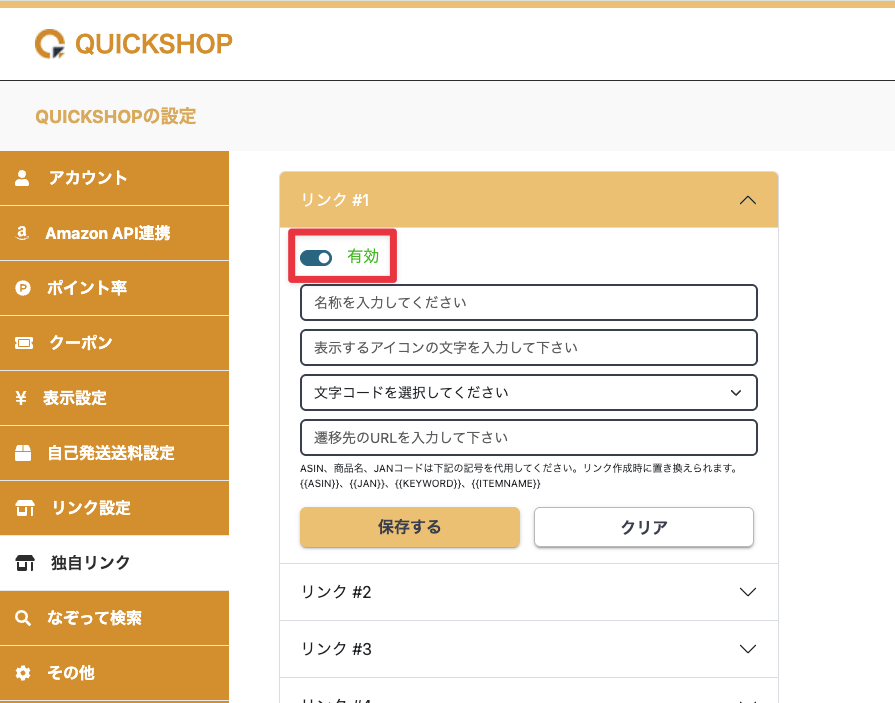This screenshot has width=895, height=703.
Task: Toggle the 有効 switch for リンク #1
Action: 316,258
